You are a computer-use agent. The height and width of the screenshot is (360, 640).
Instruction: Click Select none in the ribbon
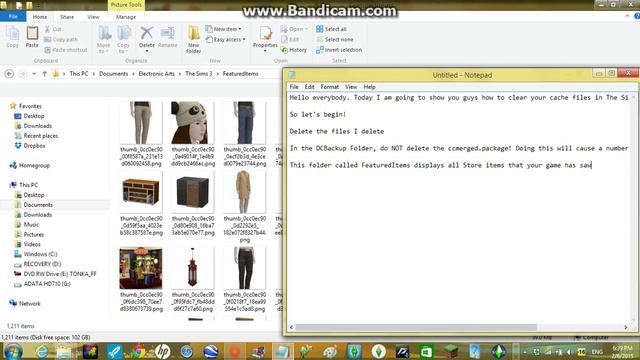[x=335, y=40]
